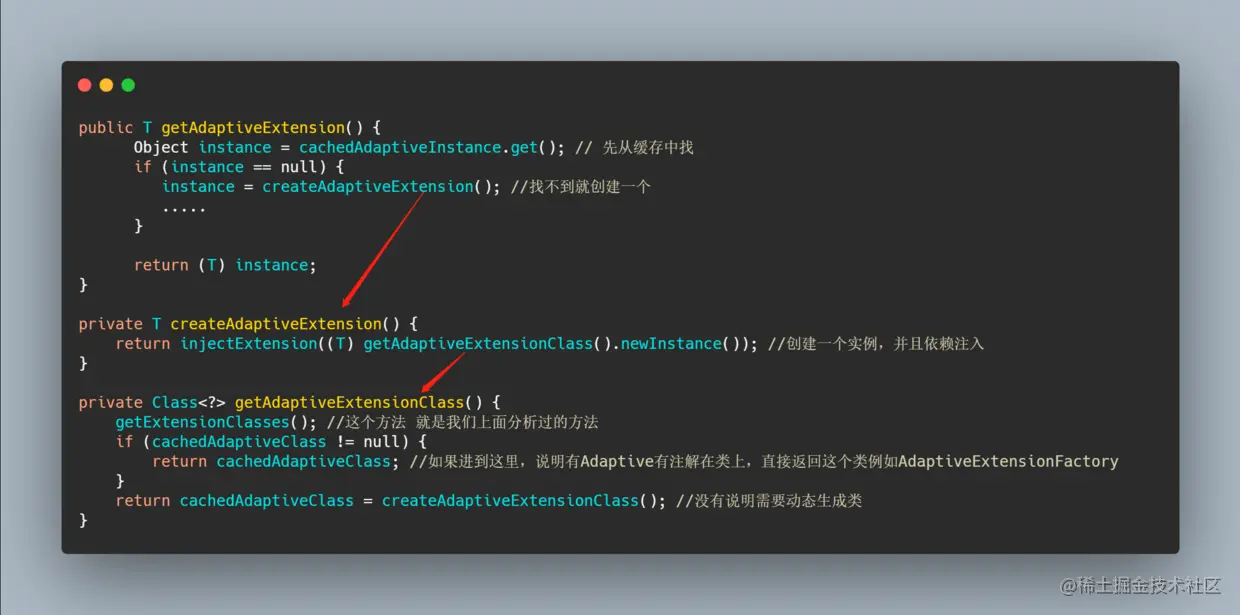The height and width of the screenshot is (615, 1240).
Task: Click the 'return (T) instance' line
Action: pos(225,265)
